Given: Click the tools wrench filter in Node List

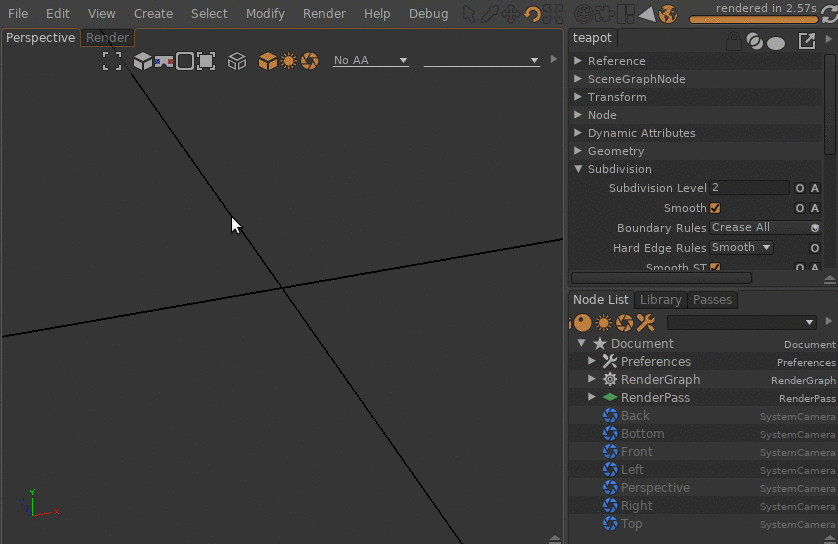Looking at the screenshot, I should point(645,323).
